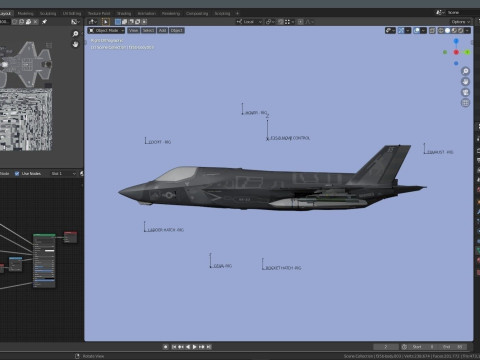Add a new workspace with the plus tab

(237, 13)
